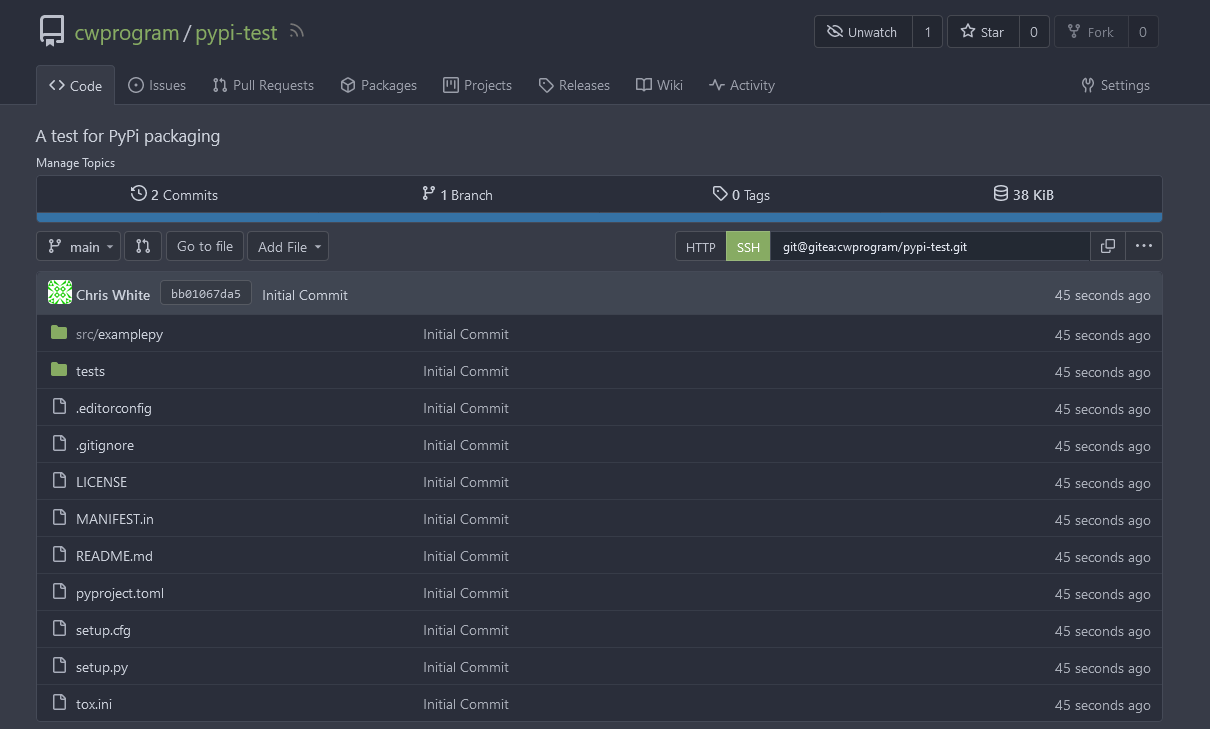Open the Add File dropdown
Screen dimensions: 1210x729
[x=288, y=246]
